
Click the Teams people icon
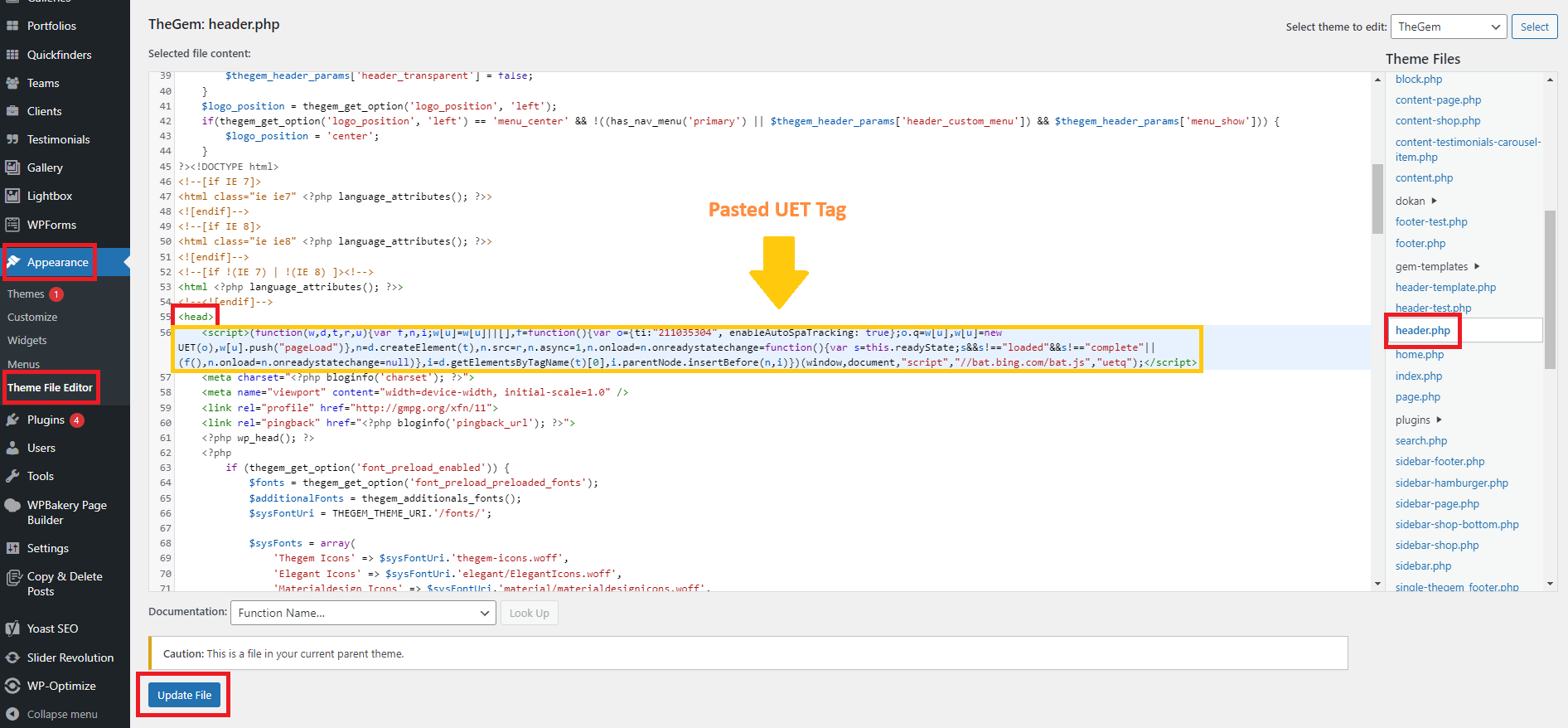(12, 83)
